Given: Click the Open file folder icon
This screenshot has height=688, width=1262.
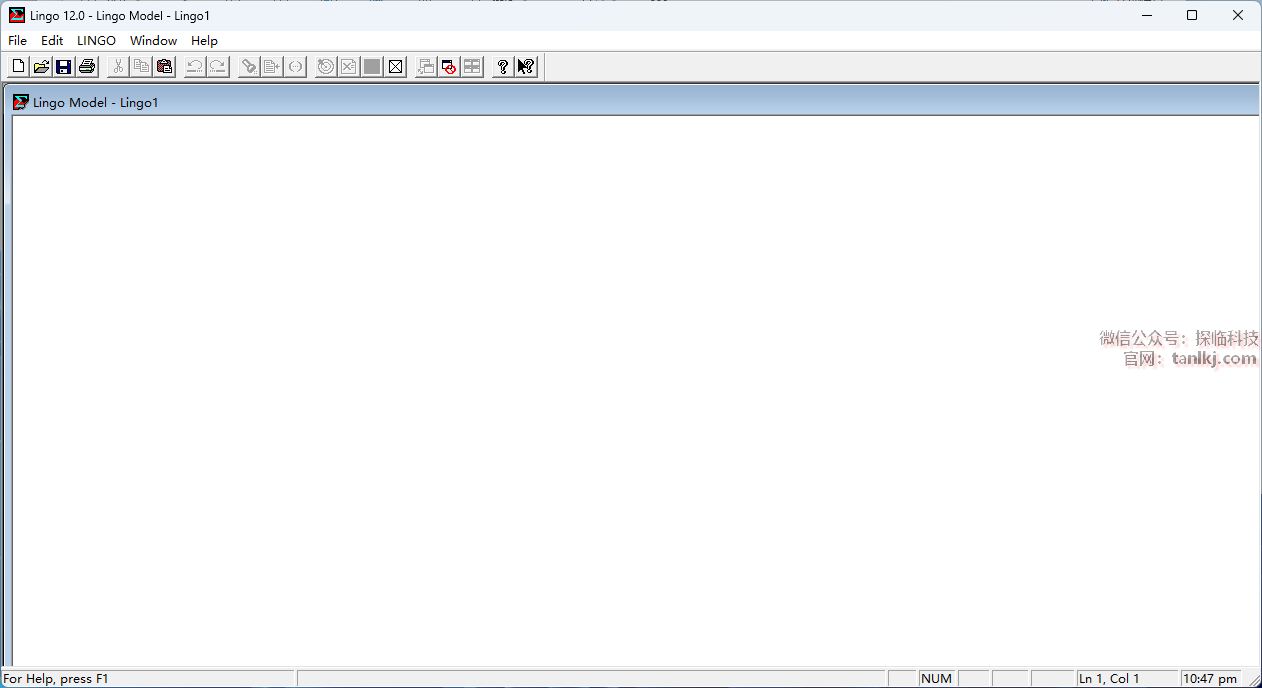Looking at the screenshot, I should [41, 67].
